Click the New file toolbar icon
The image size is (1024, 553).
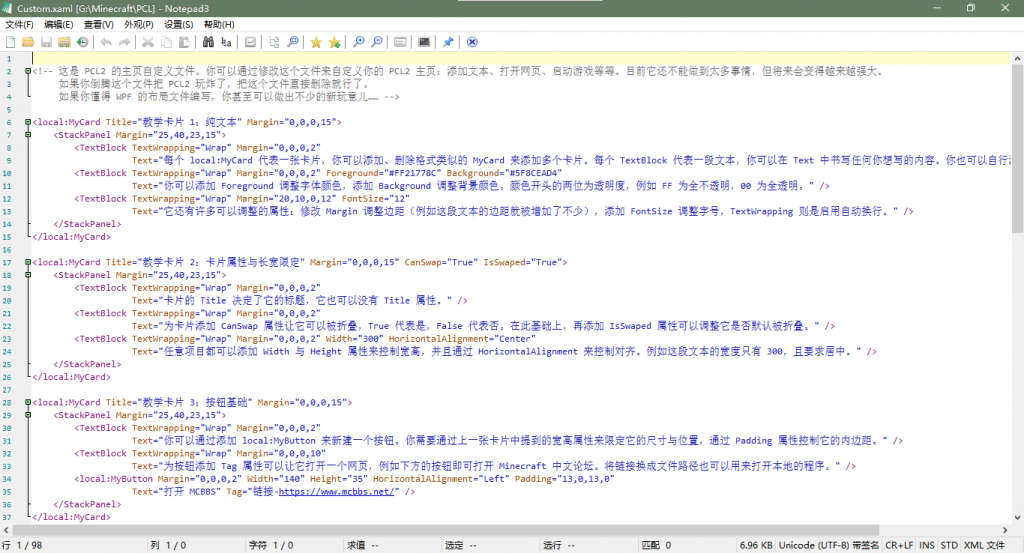10,42
